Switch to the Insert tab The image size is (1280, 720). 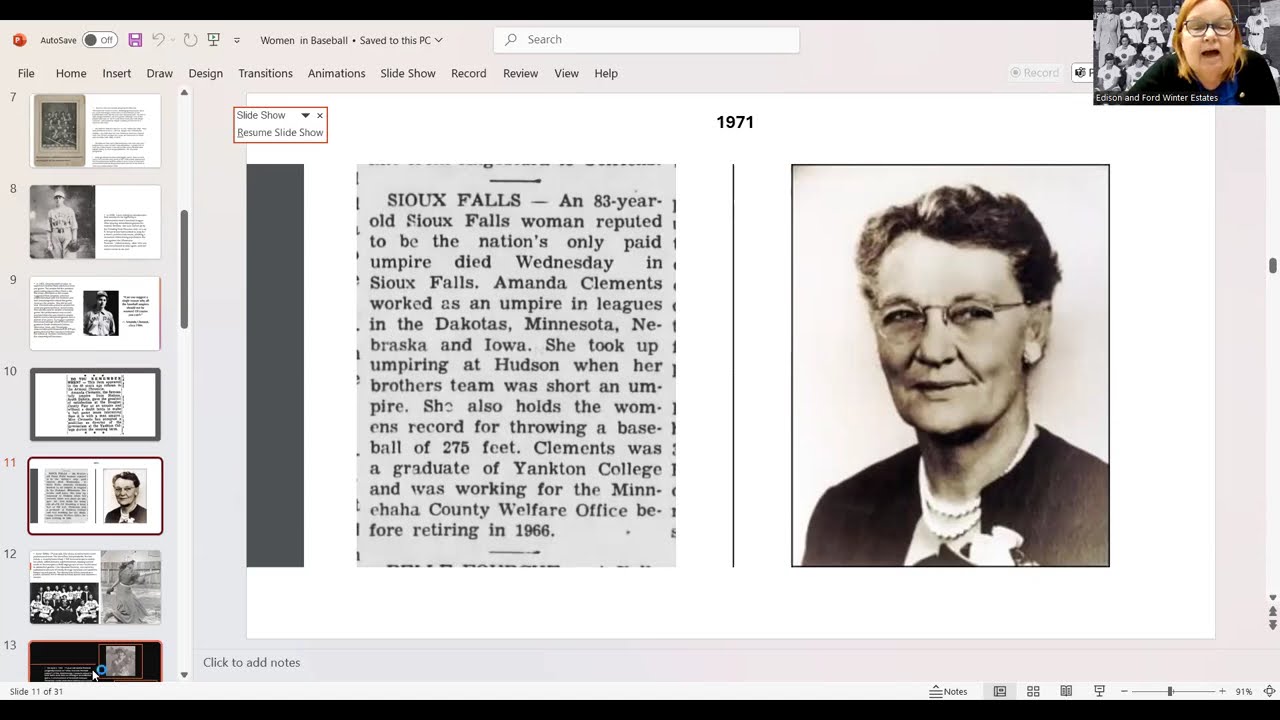116,73
